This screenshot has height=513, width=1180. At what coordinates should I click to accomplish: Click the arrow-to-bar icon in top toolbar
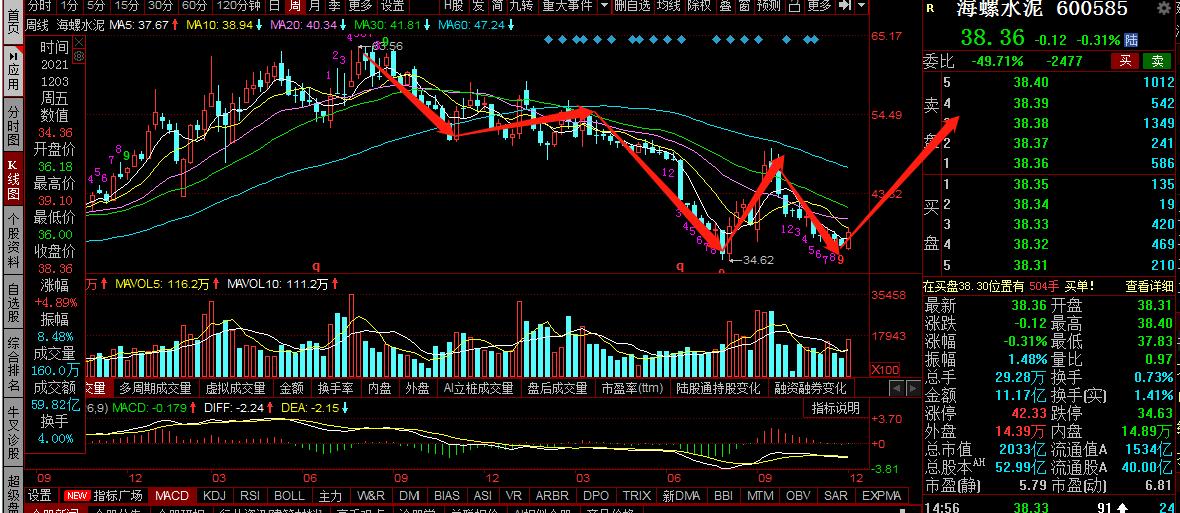[844, 5]
